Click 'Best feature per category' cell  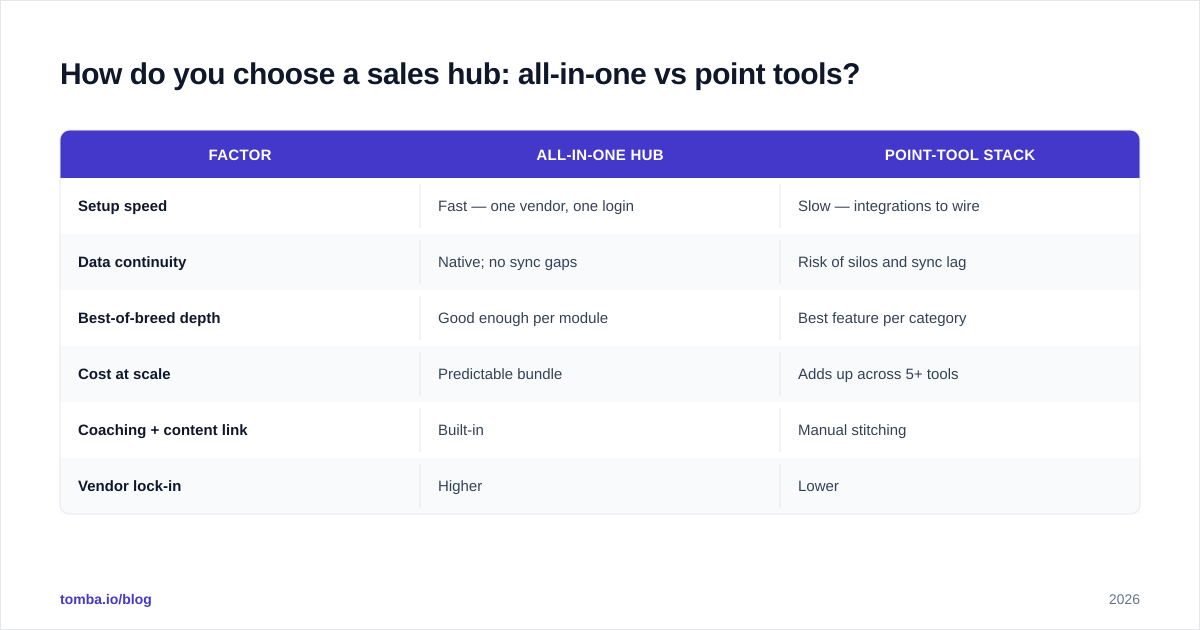pyautogui.click(x=882, y=318)
